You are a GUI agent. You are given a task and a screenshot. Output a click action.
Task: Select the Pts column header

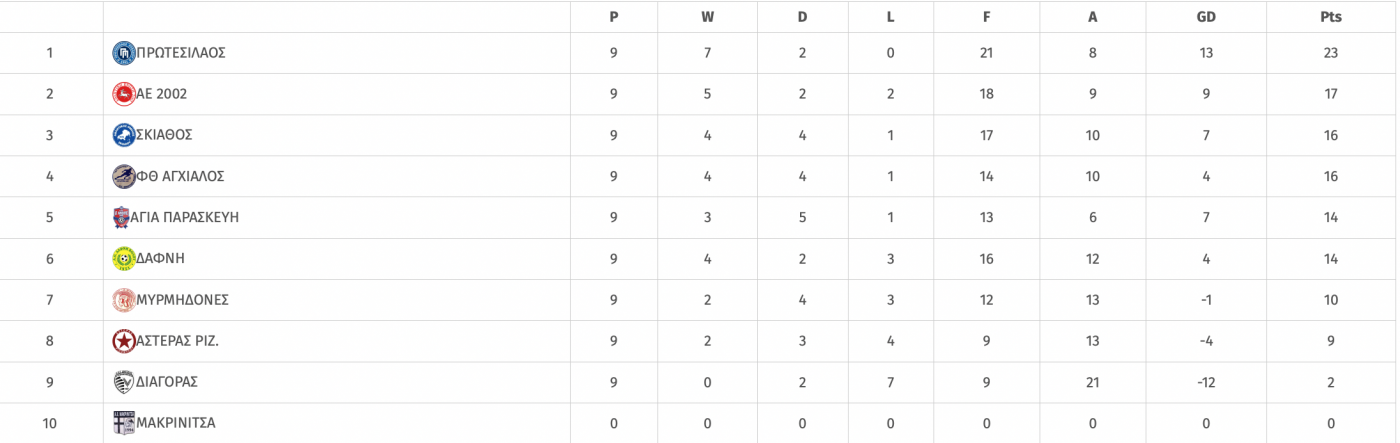pyautogui.click(x=1330, y=17)
